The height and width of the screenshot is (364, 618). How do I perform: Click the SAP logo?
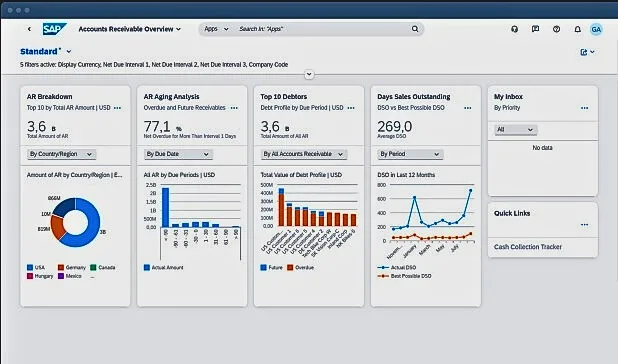tap(54, 29)
